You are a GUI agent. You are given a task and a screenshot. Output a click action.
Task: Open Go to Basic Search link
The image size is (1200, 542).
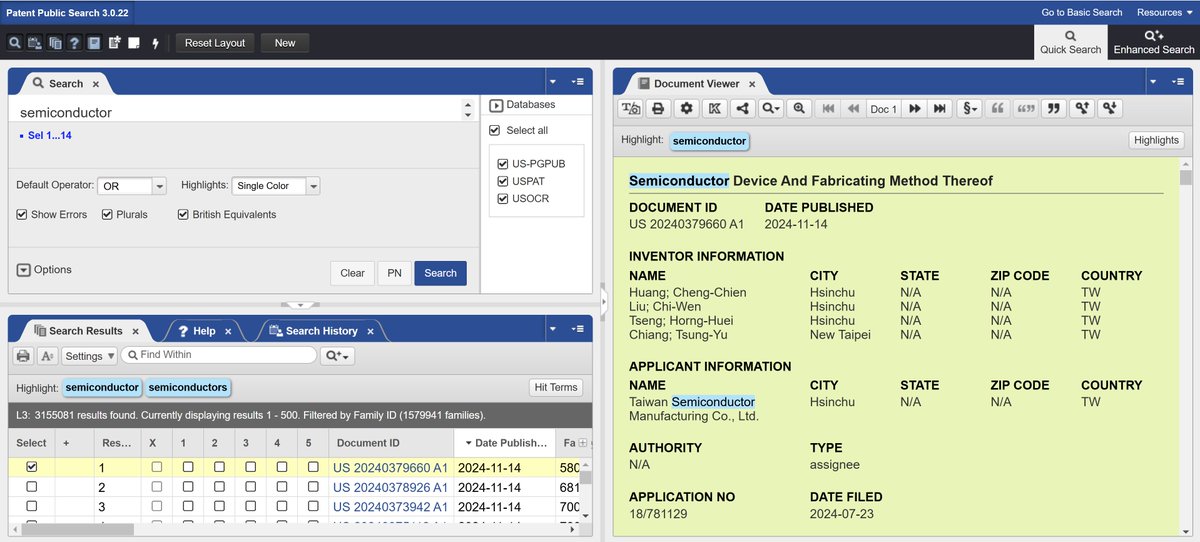click(1082, 12)
